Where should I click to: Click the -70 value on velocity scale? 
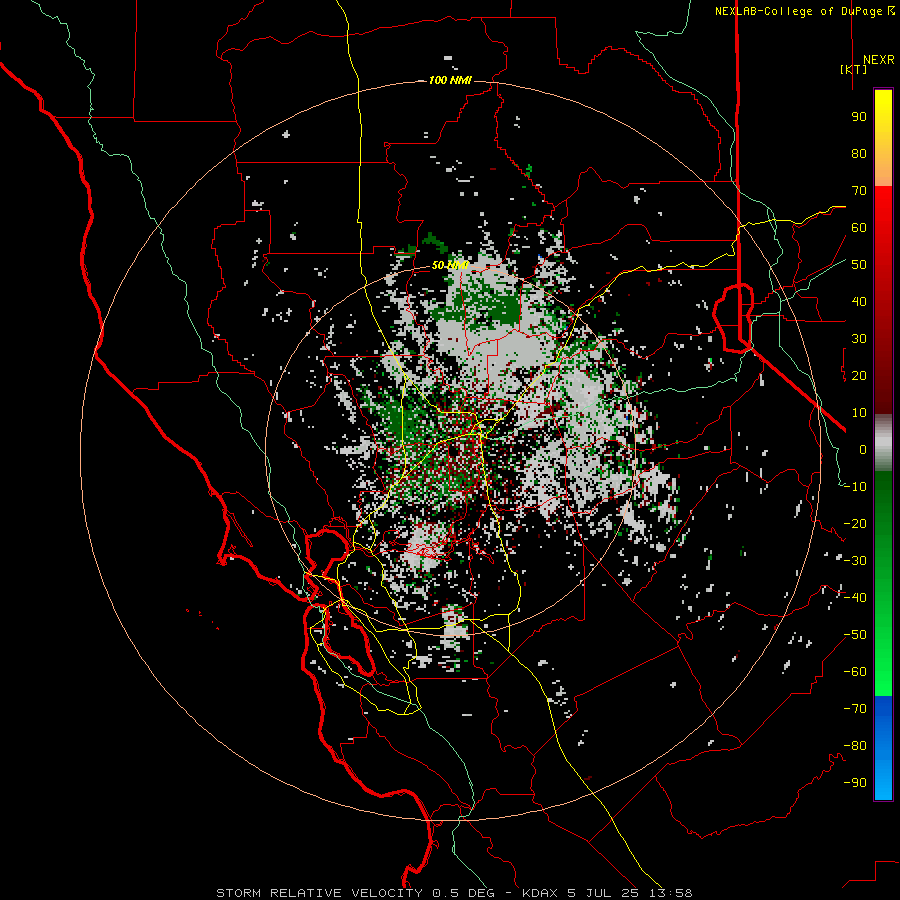click(855, 709)
